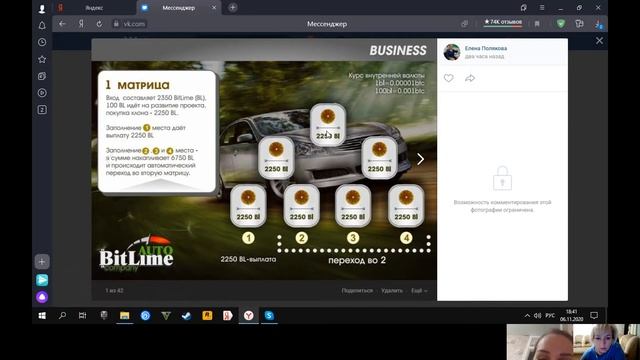640x360 pixels.
Task: Switch the РУС keyboard language indicator
Action: coord(550,316)
